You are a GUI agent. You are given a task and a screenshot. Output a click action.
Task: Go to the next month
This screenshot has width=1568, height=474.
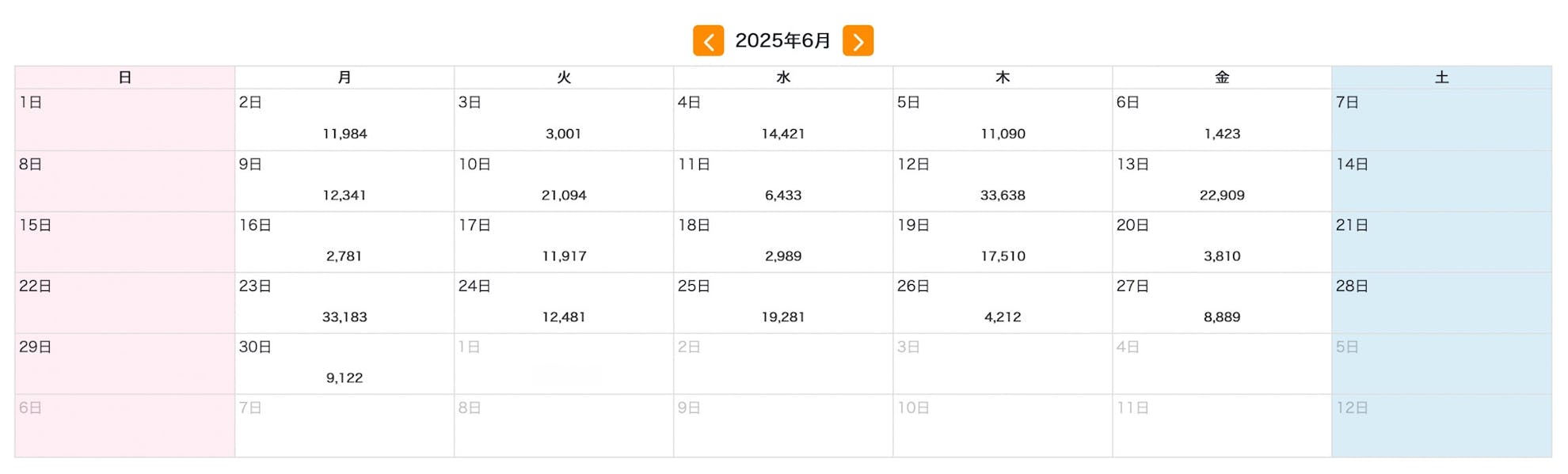tap(858, 41)
